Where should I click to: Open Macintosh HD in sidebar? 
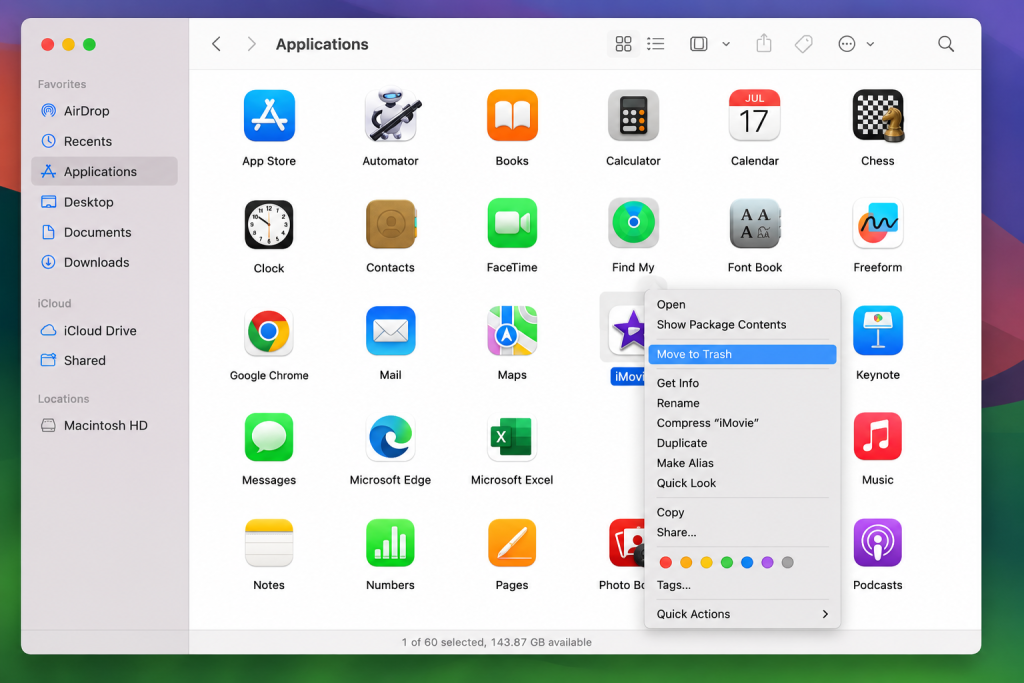coord(104,425)
